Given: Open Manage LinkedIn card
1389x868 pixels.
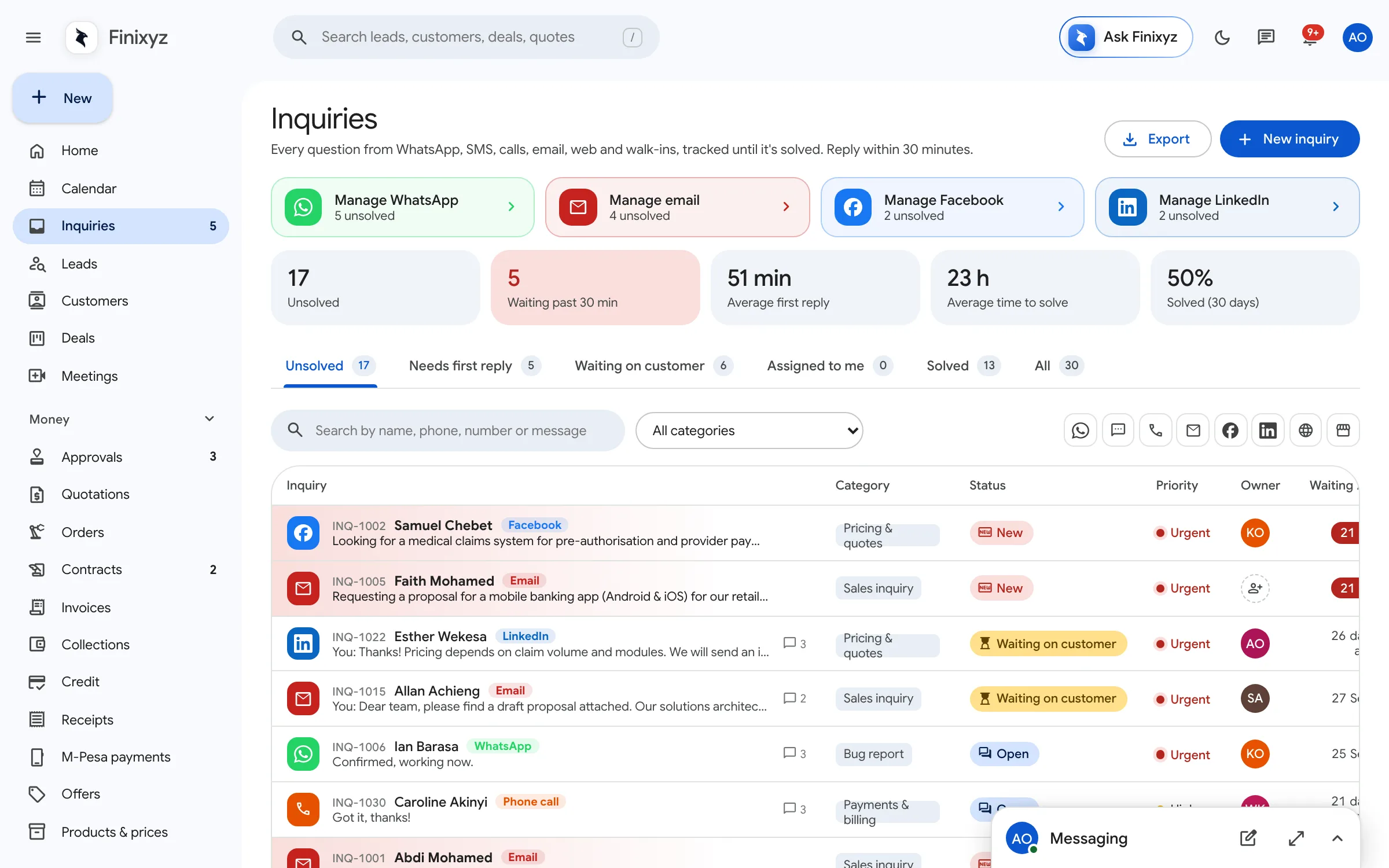Looking at the screenshot, I should [x=1227, y=207].
